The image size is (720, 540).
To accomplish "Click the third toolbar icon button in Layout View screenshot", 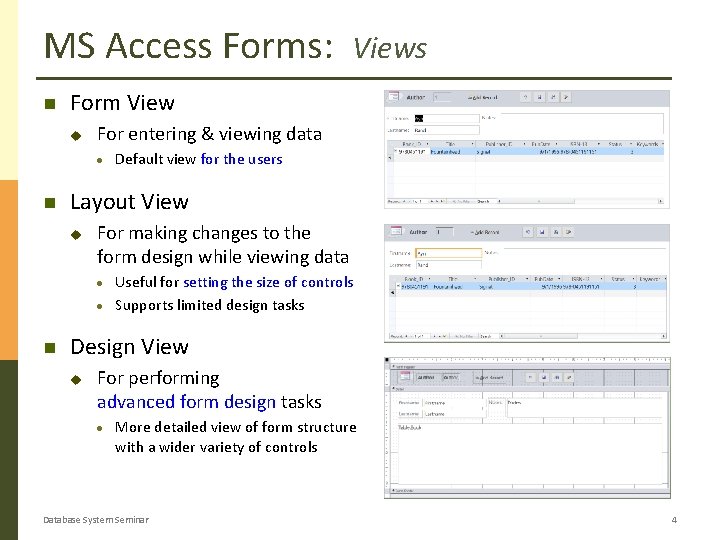I will click(556, 232).
